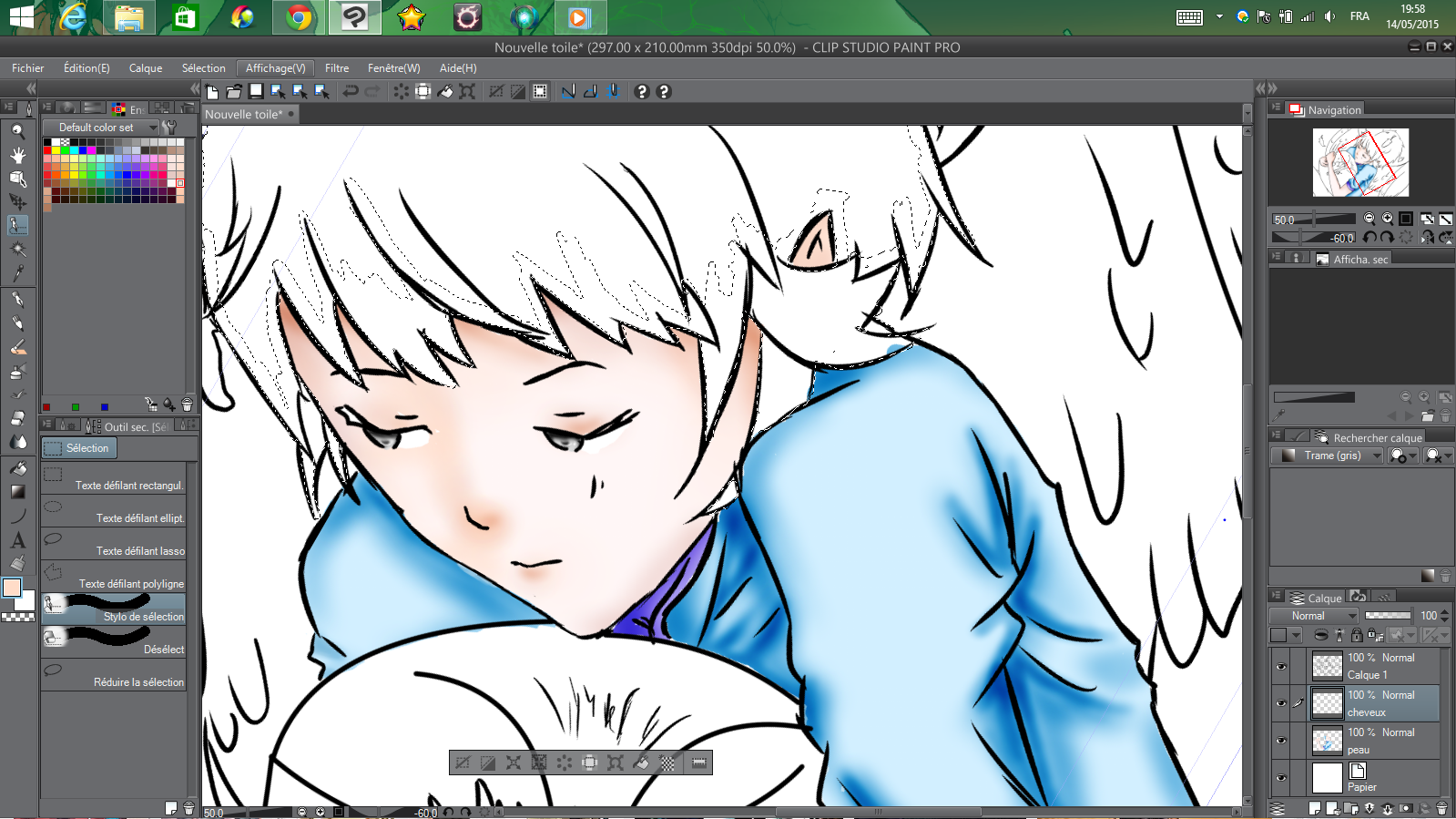The height and width of the screenshot is (819, 1456).
Task: Select the Auto select magic wand tool
Action: [17, 249]
